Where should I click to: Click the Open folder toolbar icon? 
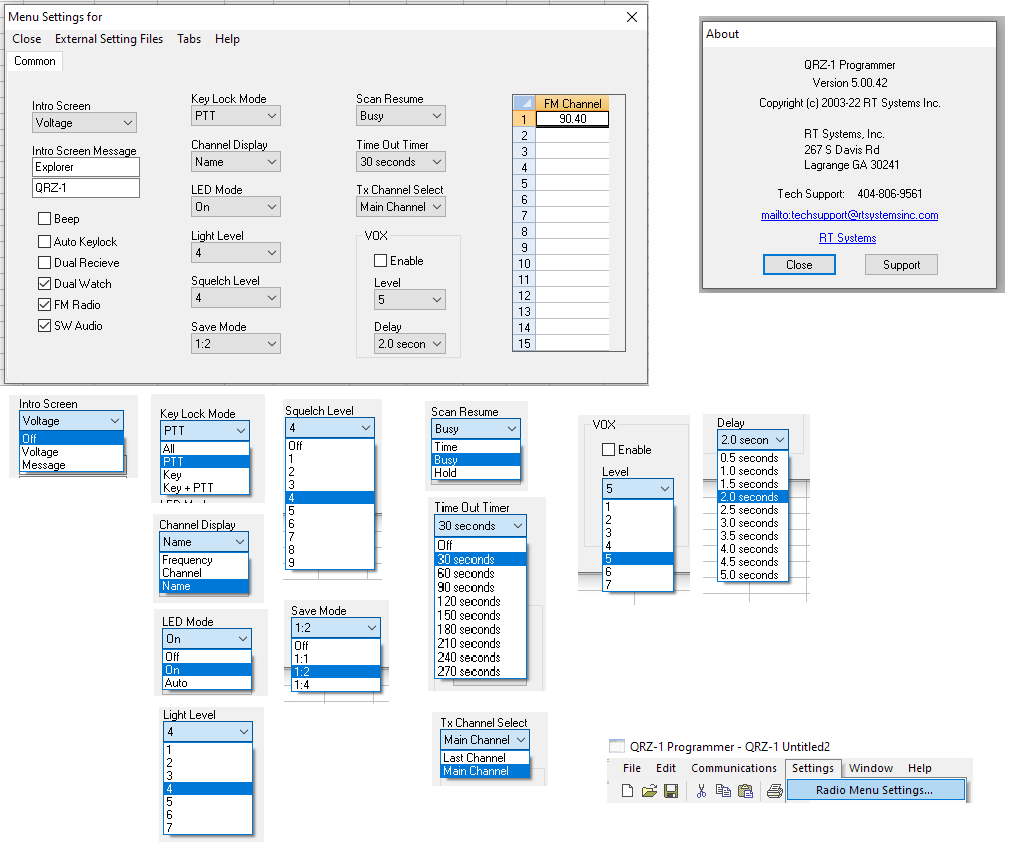pos(649,790)
